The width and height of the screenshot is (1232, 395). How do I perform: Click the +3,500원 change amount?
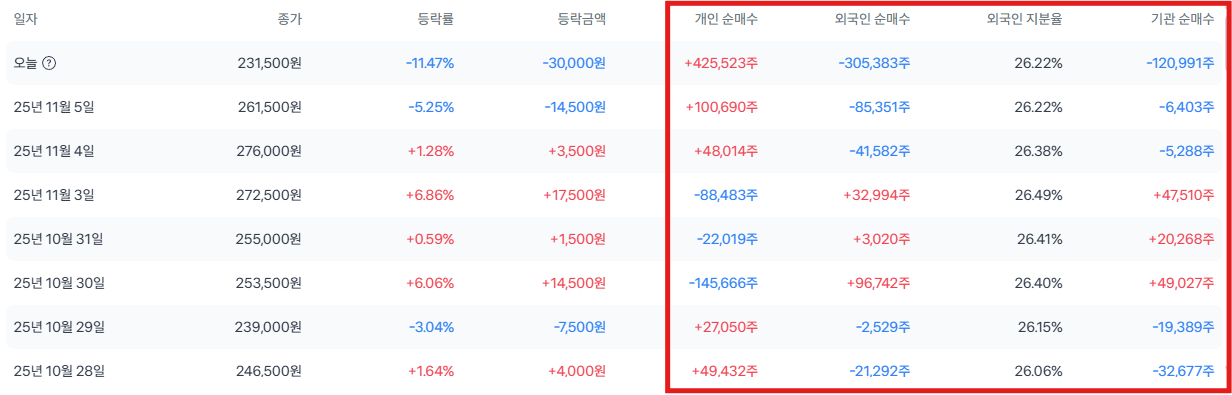(577, 151)
